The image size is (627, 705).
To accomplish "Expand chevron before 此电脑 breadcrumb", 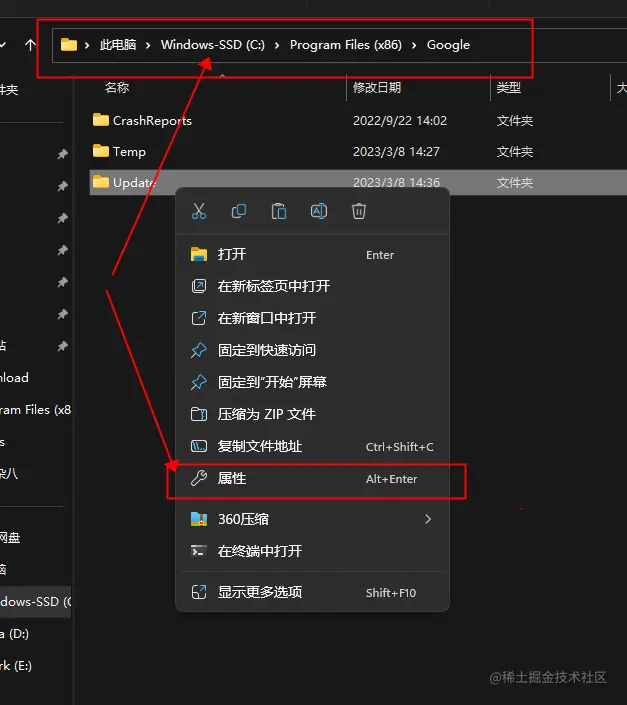I will pos(87,45).
